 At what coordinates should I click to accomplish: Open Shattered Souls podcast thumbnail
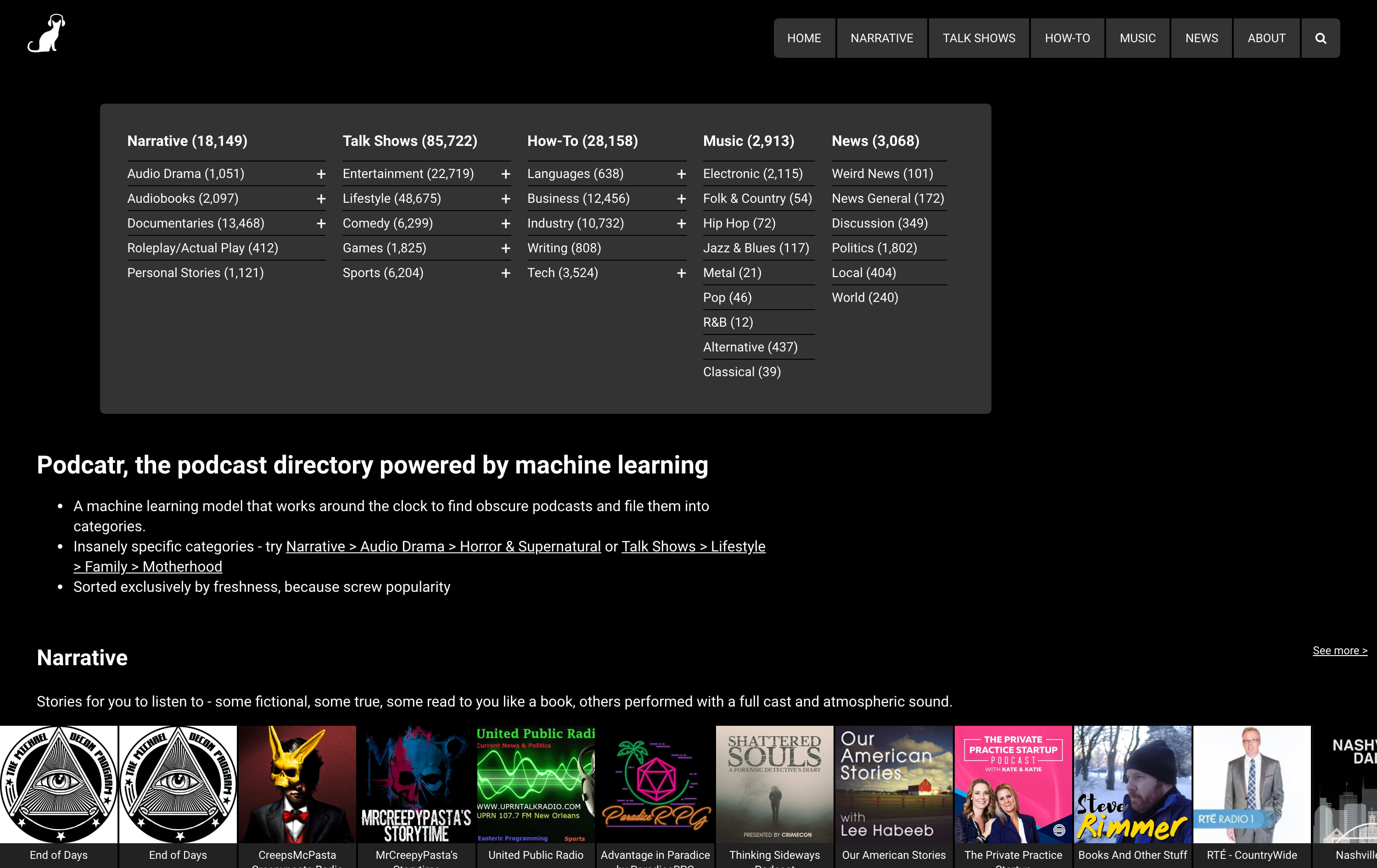(774, 784)
